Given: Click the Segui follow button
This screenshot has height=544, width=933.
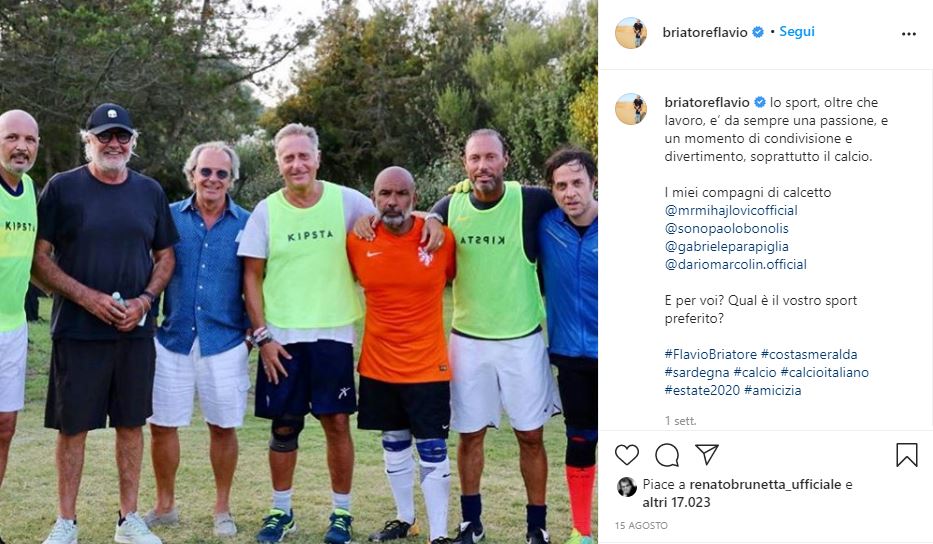Looking at the screenshot, I should pos(797,32).
